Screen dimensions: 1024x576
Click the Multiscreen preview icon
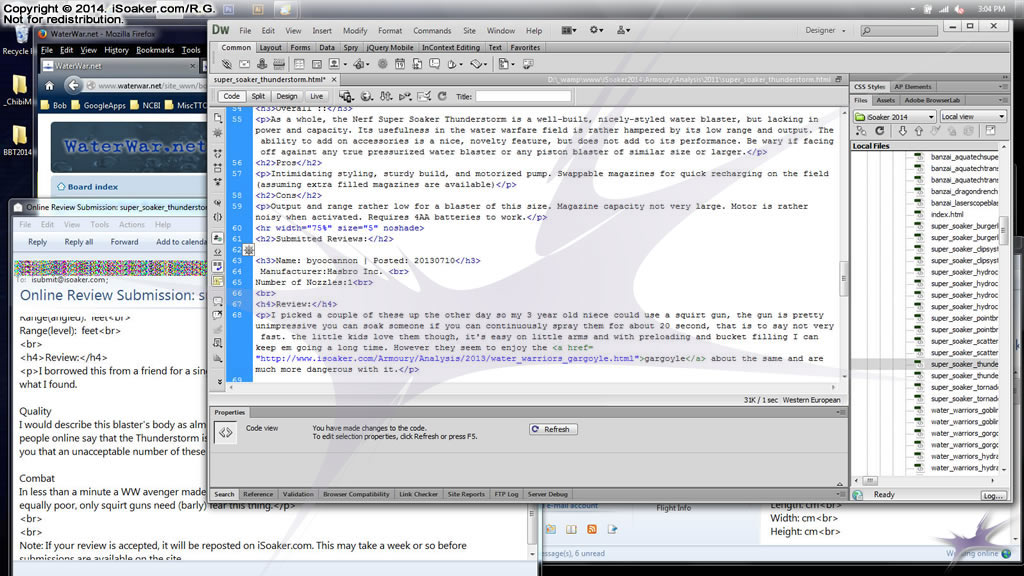[x=346, y=96]
